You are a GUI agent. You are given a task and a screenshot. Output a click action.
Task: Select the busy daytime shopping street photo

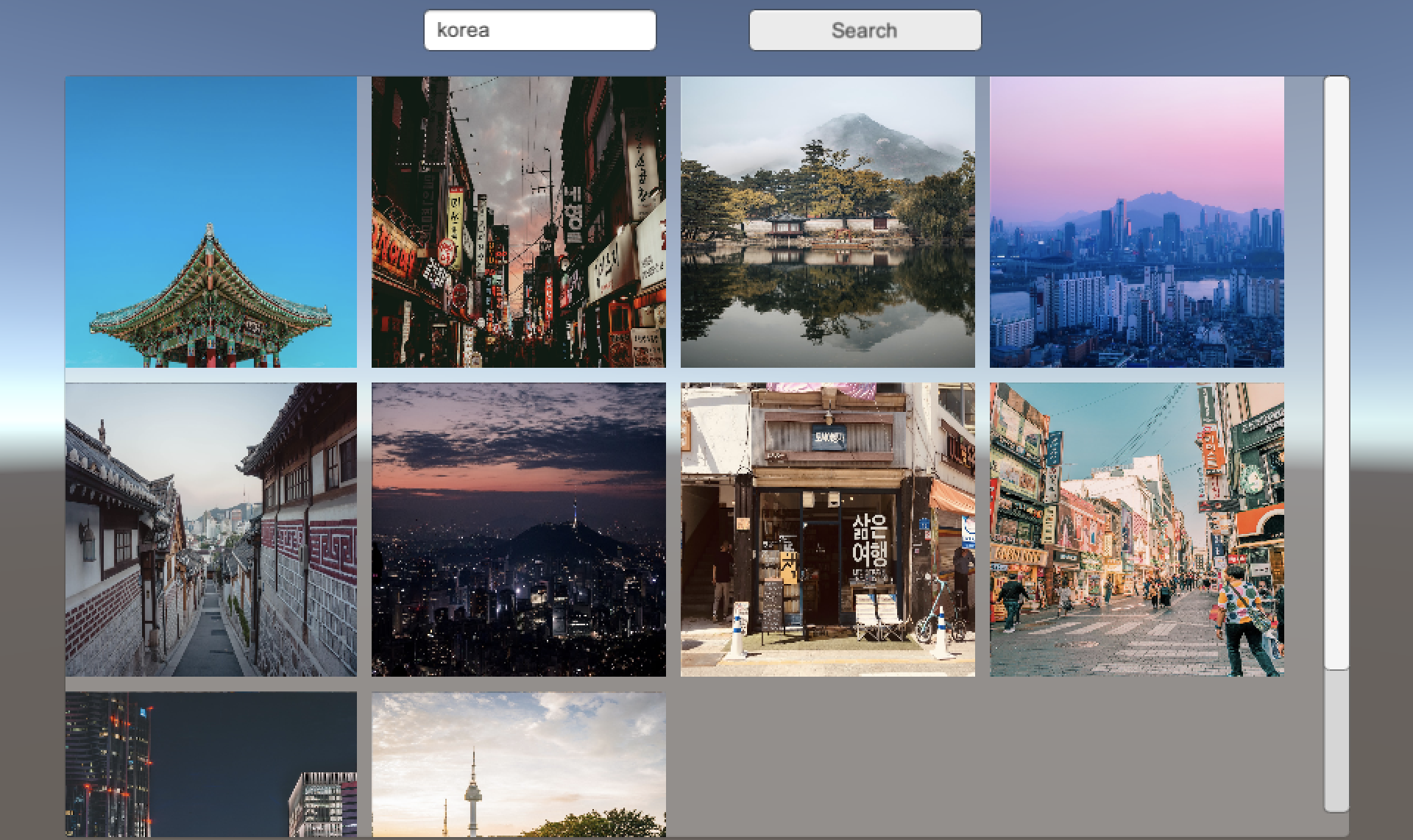click(1137, 530)
